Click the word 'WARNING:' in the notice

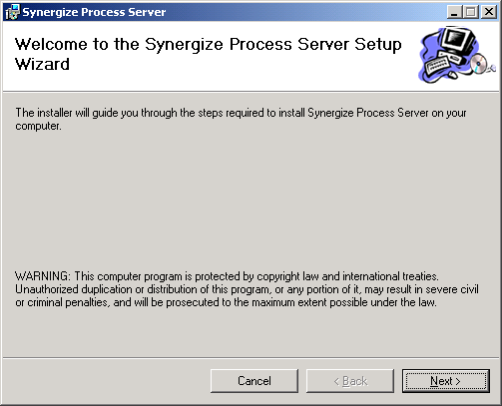43,276
